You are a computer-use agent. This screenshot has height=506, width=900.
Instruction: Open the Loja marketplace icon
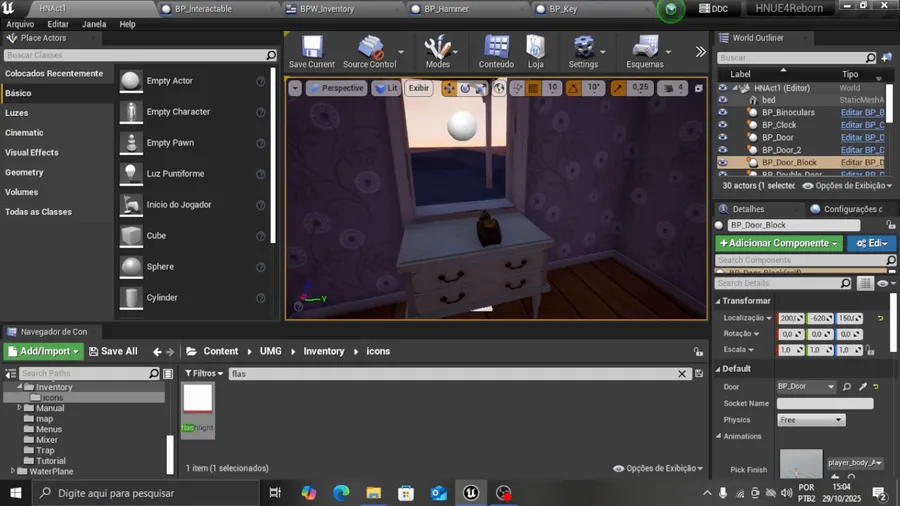tap(536, 47)
